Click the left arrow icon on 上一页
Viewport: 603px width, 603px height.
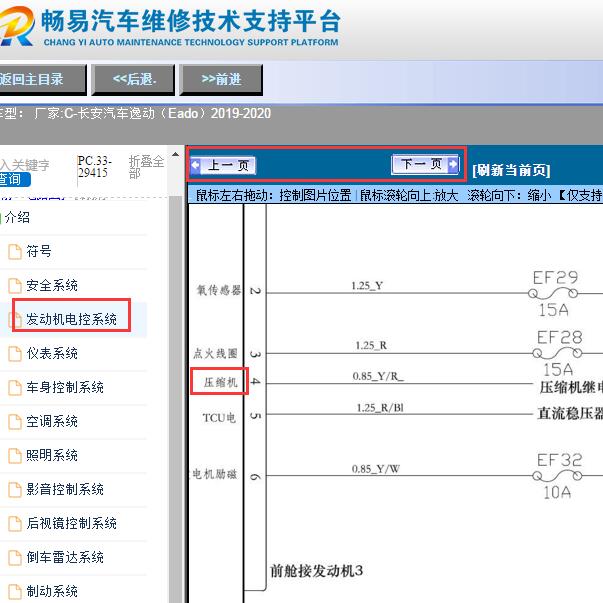click(195, 165)
